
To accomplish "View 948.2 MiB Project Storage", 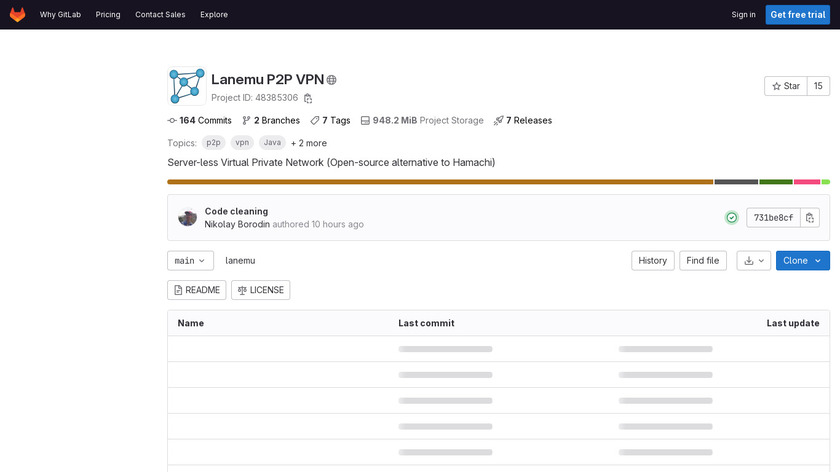I will click(x=422, y=121).
